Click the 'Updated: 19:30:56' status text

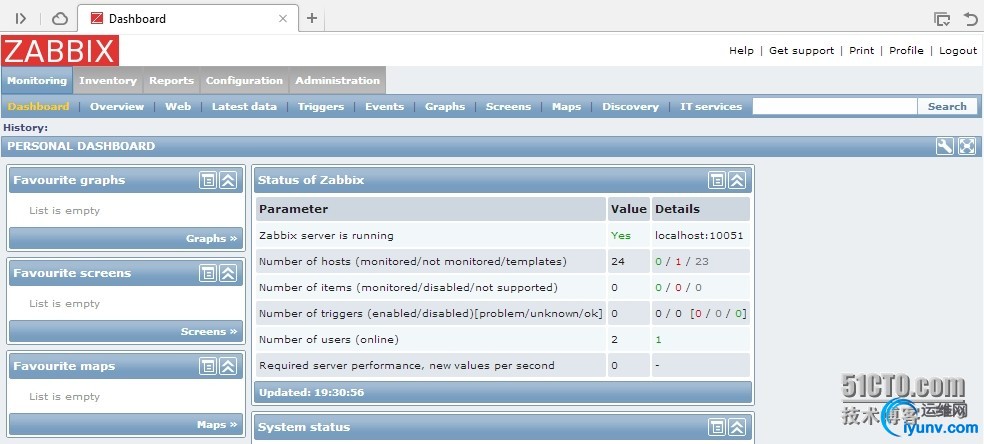[x=311, y=393]
